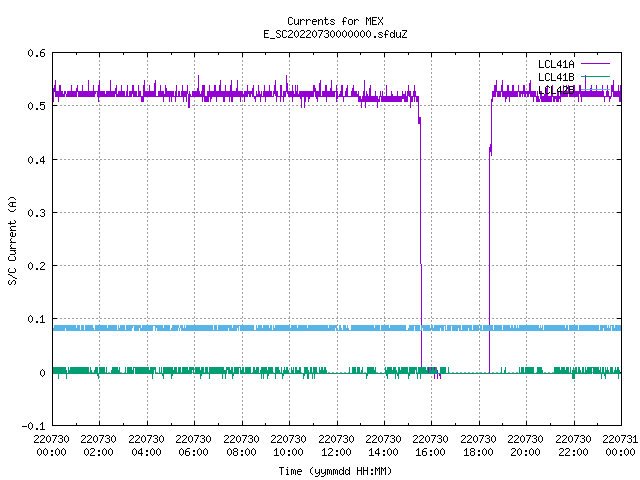This screenshot has height=480, width=640.
Task: Click the '06:00' time tick label
Action: (x=193, y=452)
